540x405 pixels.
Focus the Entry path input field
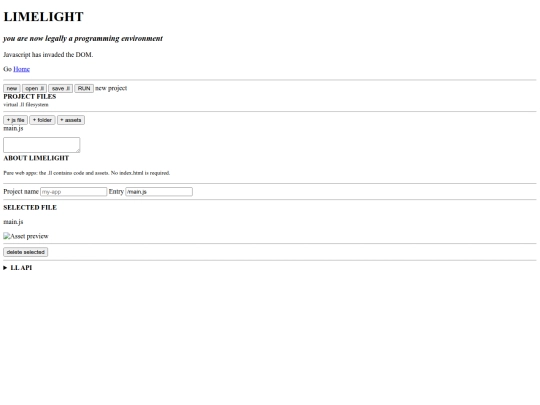[x=159, y=192]
